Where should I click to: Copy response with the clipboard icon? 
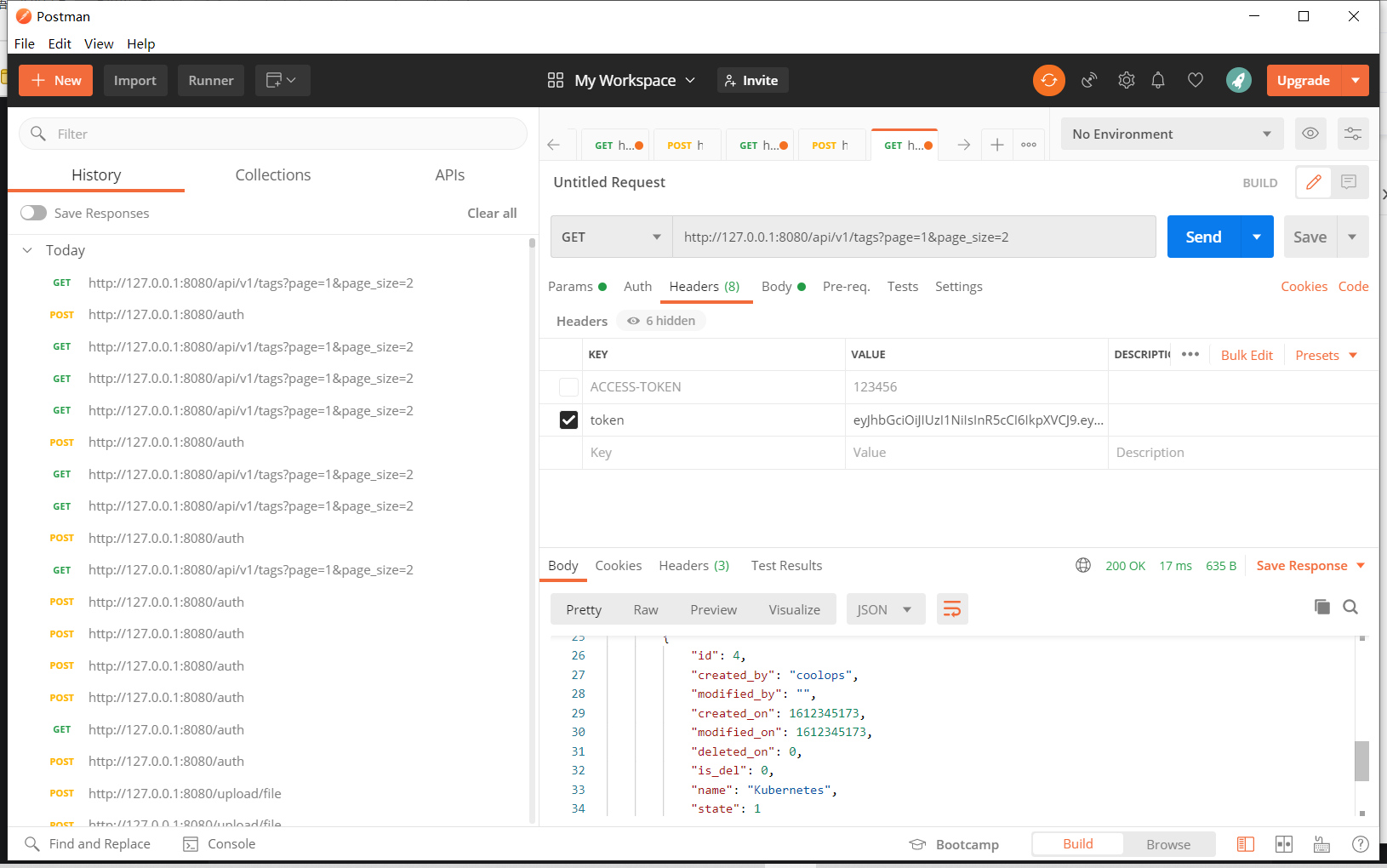coord(1322,607)
